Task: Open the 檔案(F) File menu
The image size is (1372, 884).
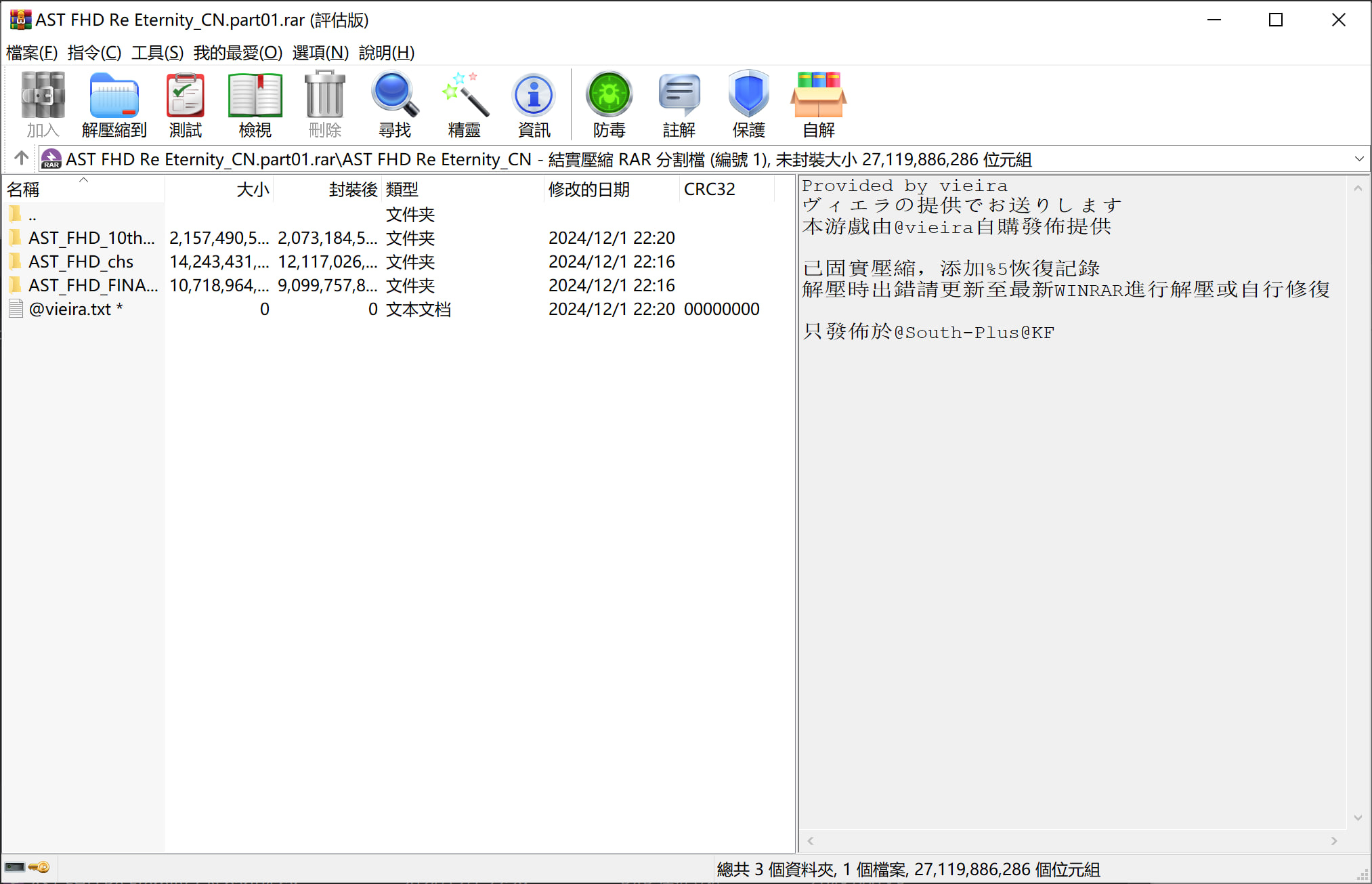Action: click(31, 53)
